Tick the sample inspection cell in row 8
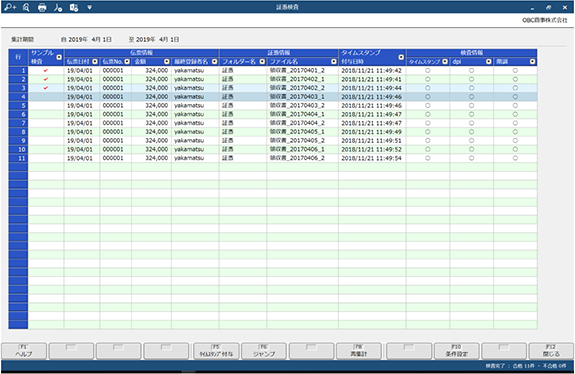Image resolution: width=575 pixels, height=374 pixels. tap(46, 132)
